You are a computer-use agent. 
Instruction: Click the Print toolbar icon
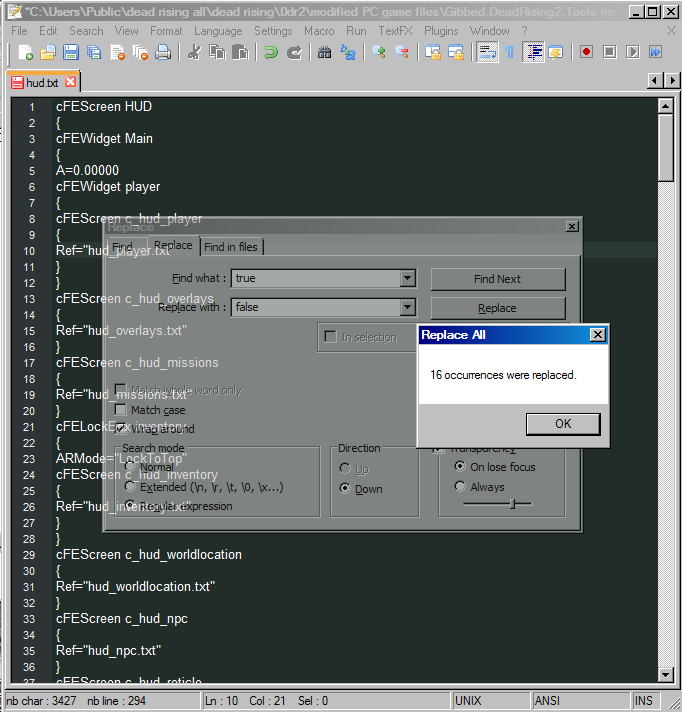tap(163, 52)
